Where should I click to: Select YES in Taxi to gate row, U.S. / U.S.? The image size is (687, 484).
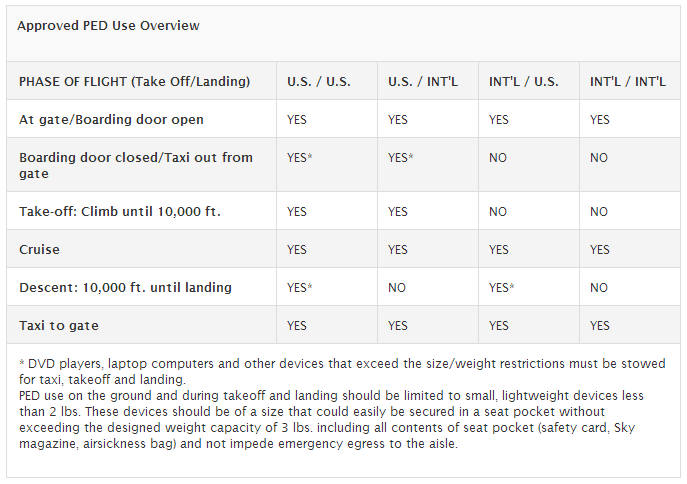point(297,325)
